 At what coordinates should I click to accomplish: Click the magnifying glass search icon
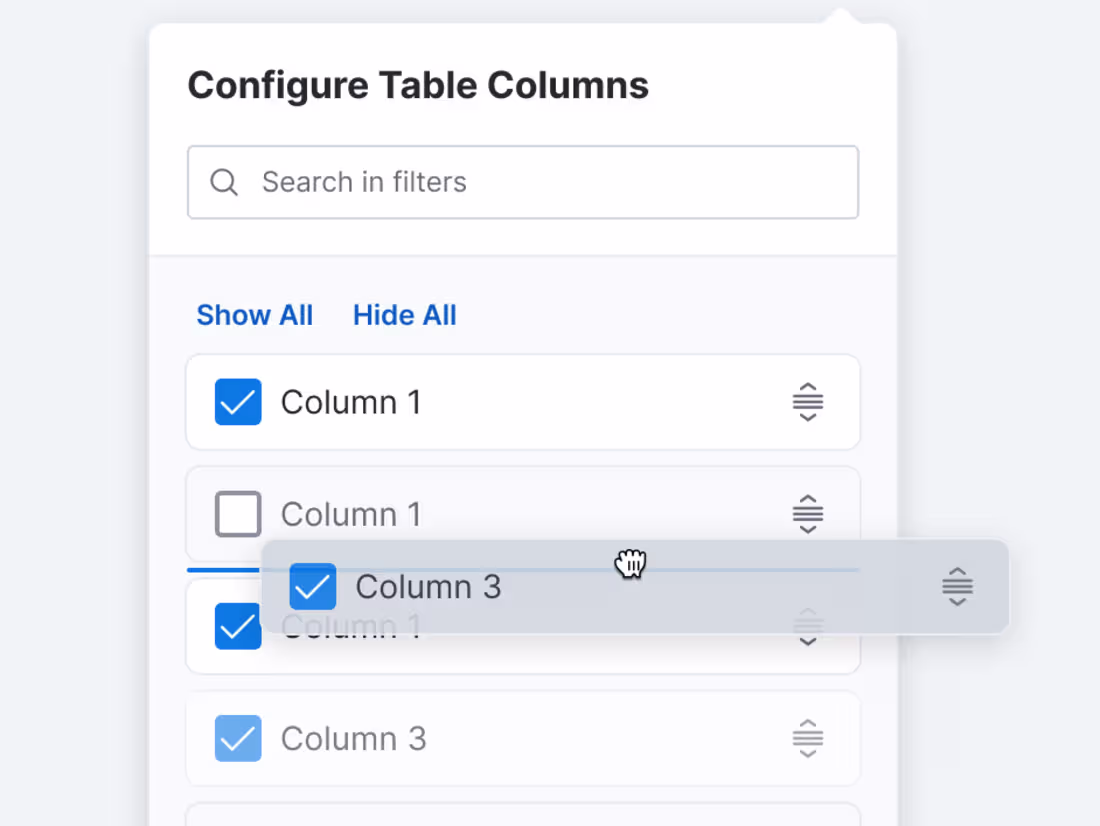(224, 182)
